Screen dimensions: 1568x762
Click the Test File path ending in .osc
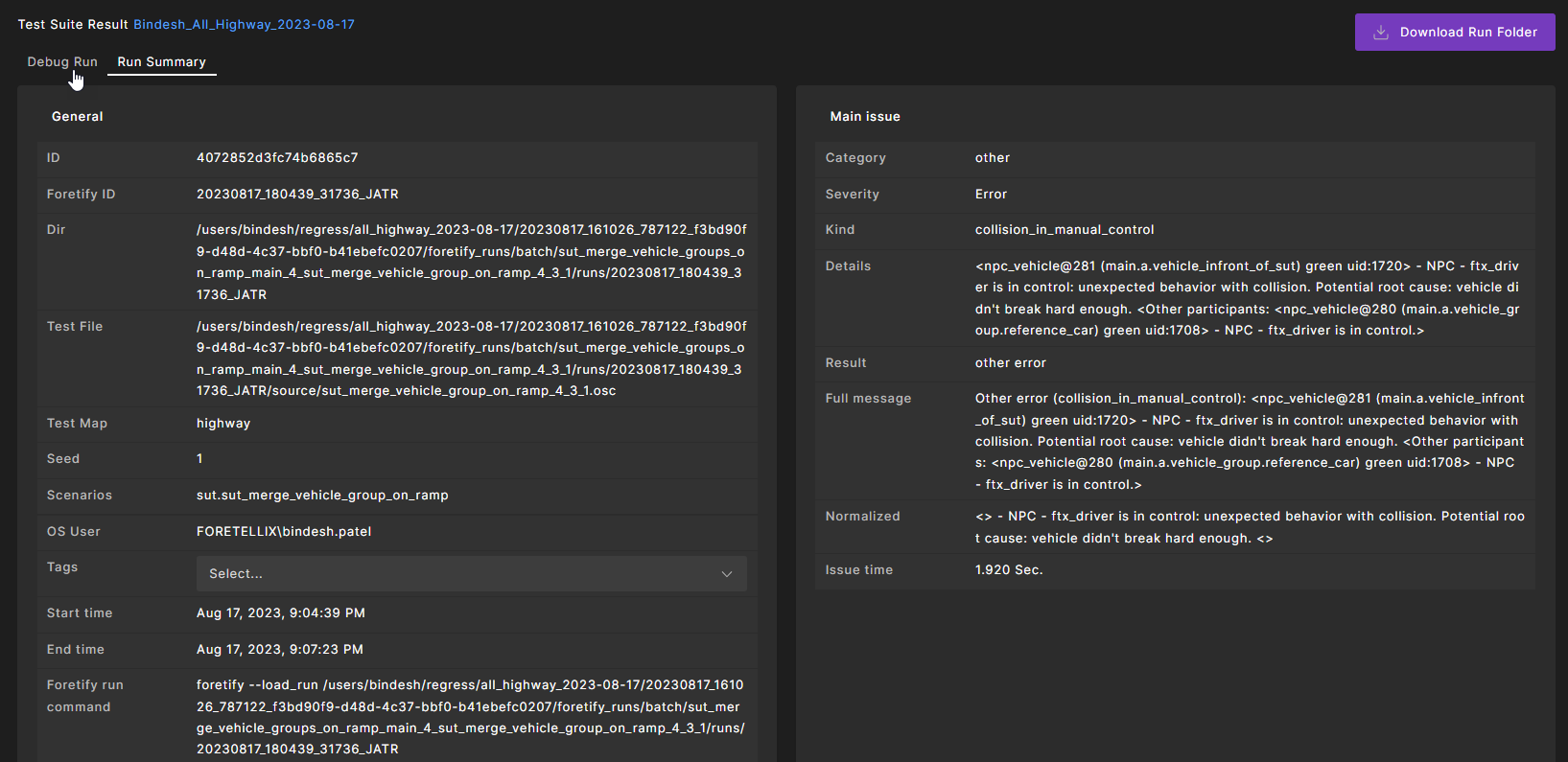471,358
